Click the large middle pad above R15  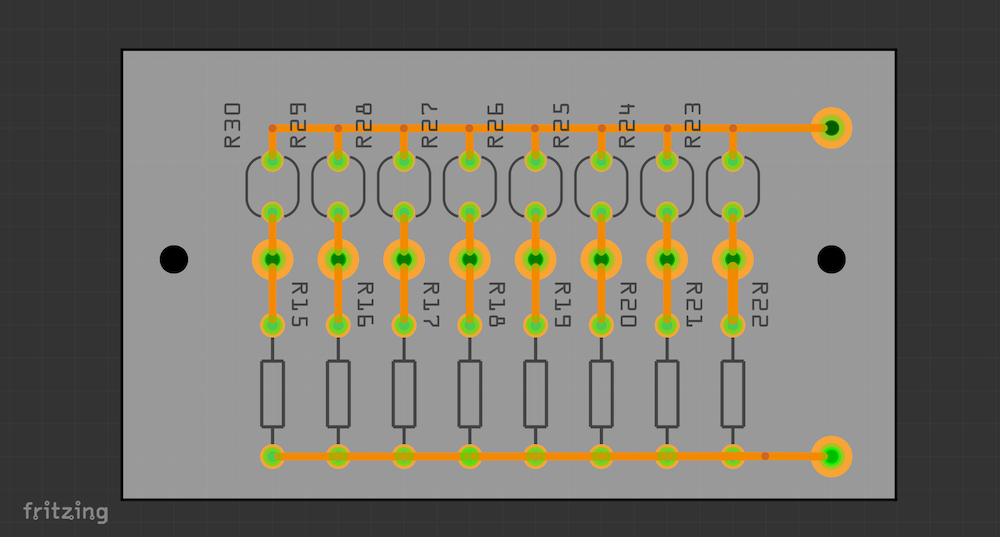click(x=272, y=260)
